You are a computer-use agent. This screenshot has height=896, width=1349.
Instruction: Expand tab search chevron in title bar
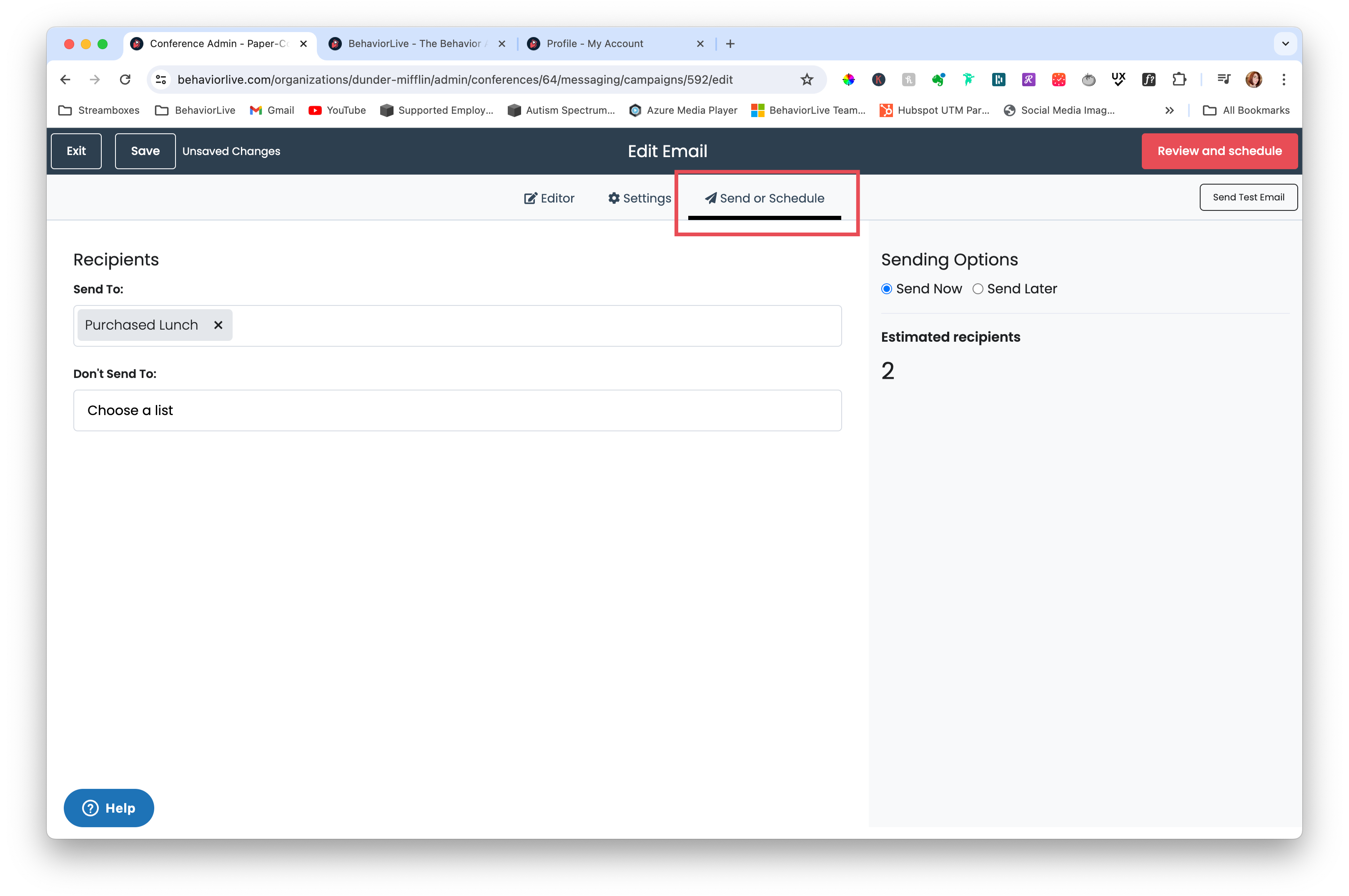tap(1286, 44)
